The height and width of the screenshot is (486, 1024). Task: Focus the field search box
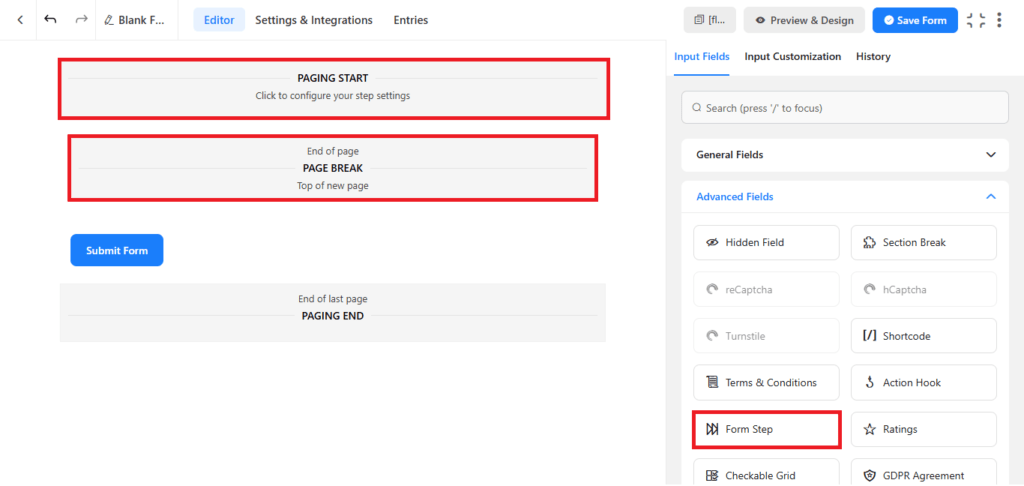click(x=844, y=108)
